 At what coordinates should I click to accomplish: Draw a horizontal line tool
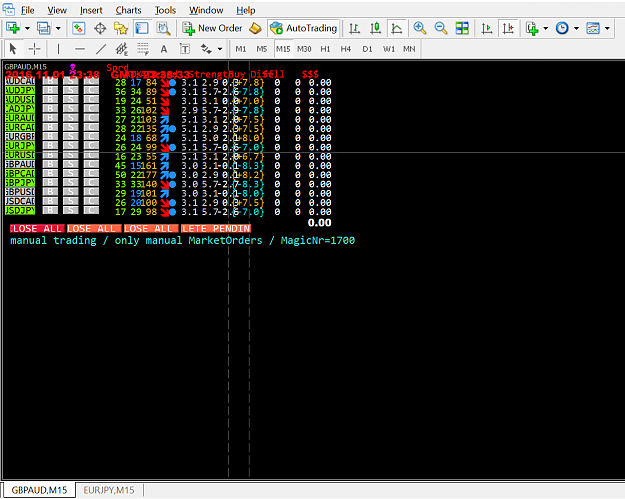[80, 49]
